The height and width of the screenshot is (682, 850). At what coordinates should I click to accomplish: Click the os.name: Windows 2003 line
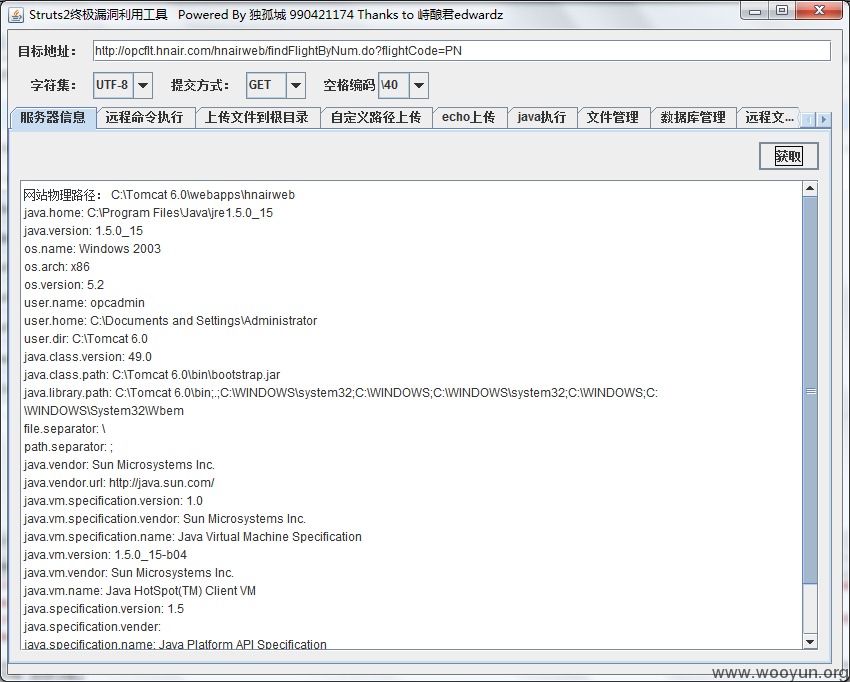pos(92,249)
